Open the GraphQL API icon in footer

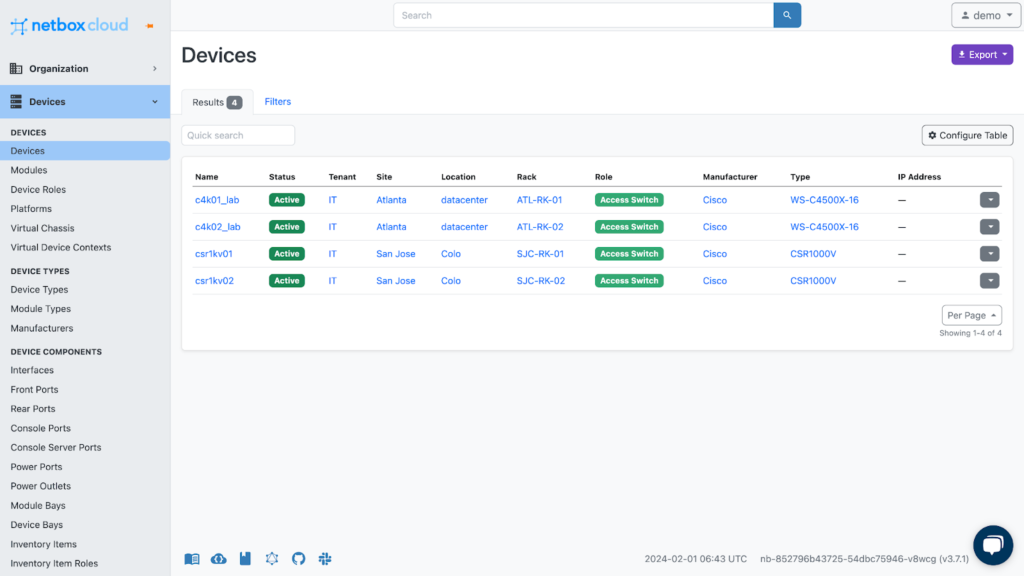[272, 559]
